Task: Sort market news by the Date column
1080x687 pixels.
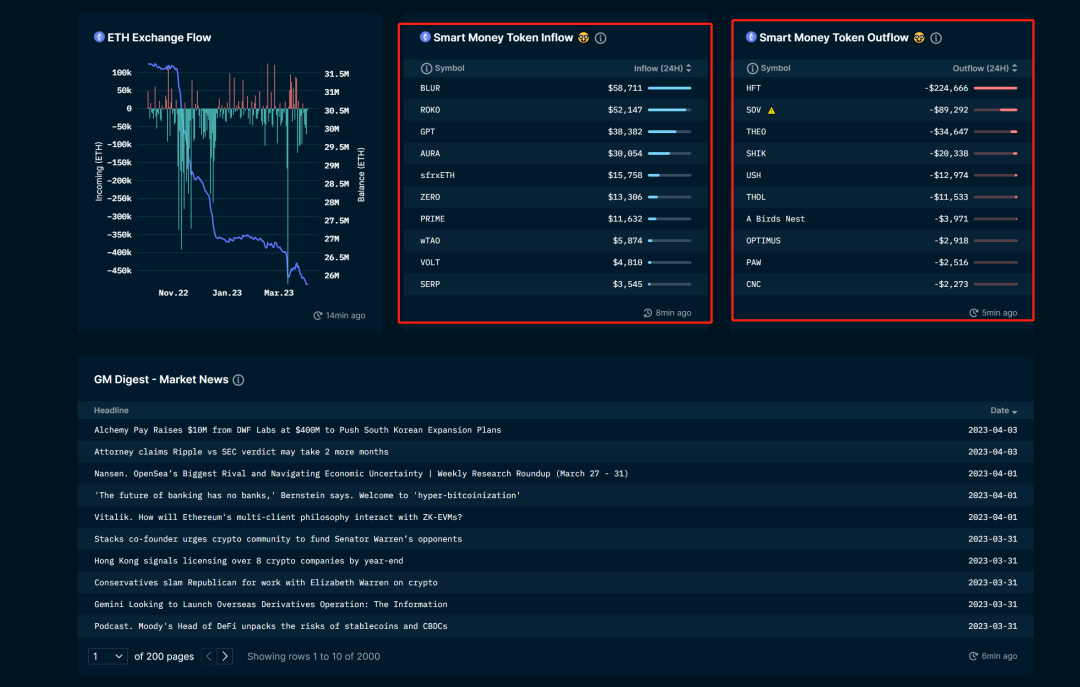Action: [1004, 411]
